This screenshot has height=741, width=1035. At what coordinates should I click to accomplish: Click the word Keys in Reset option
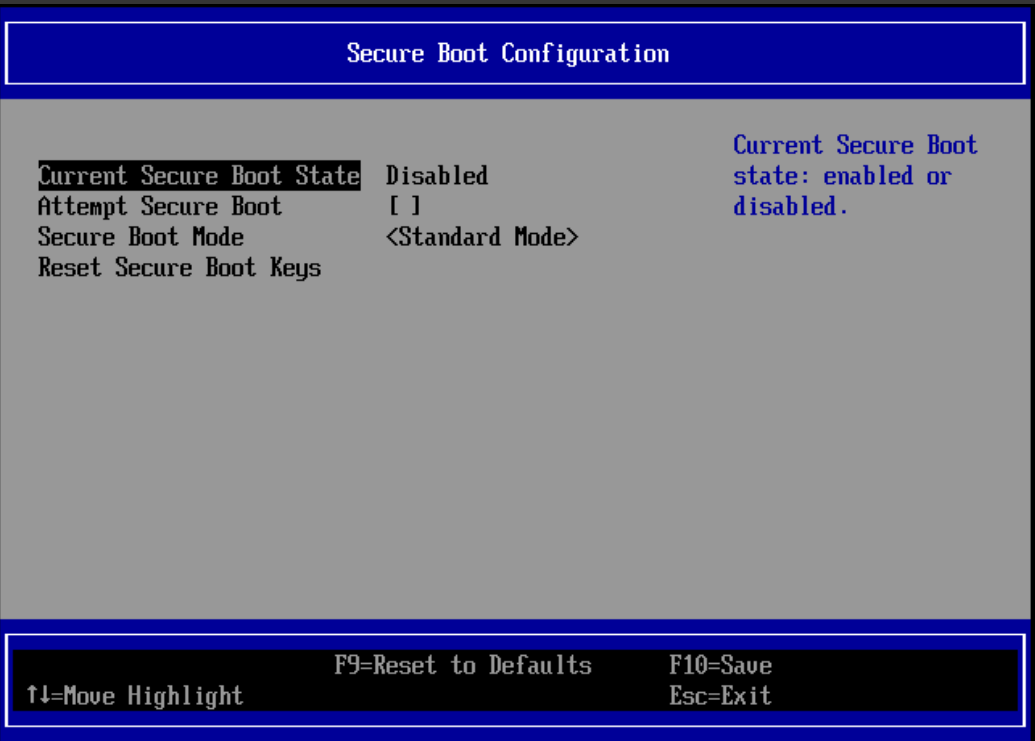click(x=295, y=269)
